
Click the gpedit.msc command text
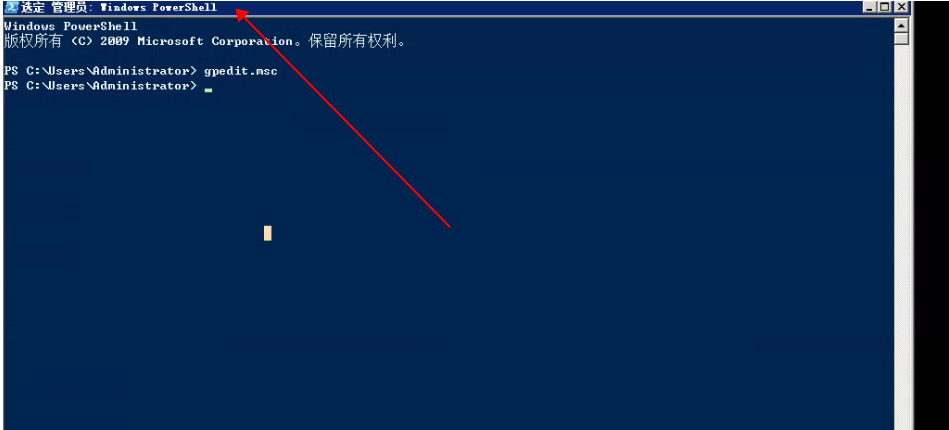241,71
